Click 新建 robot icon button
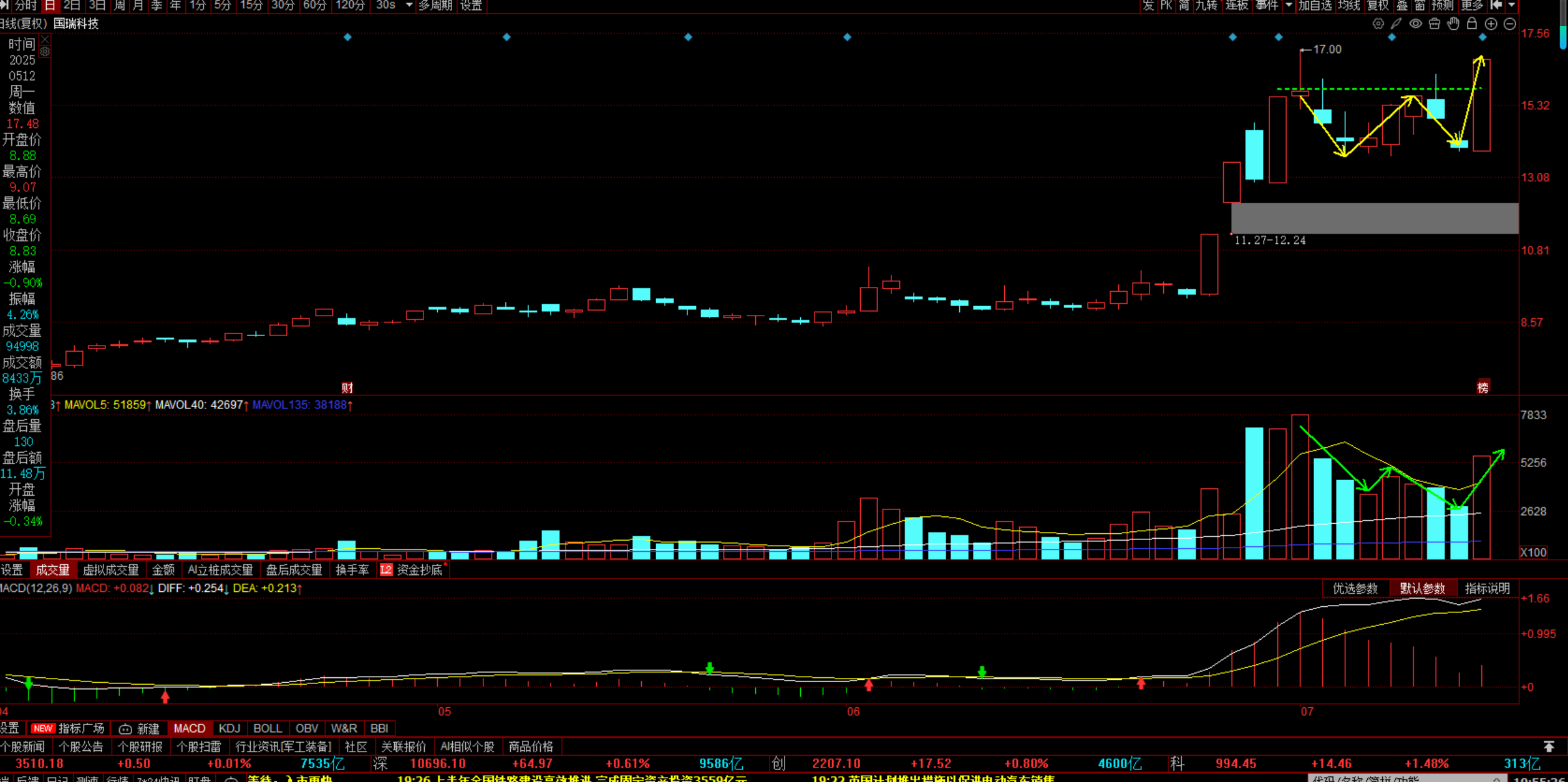The width and height of the screenshot is (1568, 782). pyautogui.click(x=140, y=728)
